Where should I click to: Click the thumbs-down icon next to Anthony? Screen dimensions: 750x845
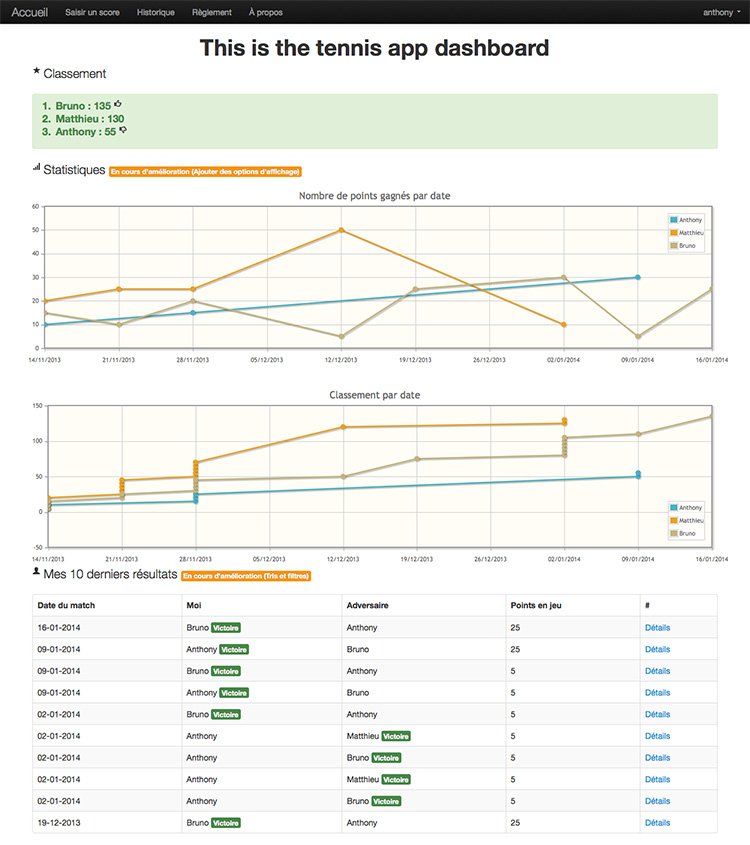(123, 130)
